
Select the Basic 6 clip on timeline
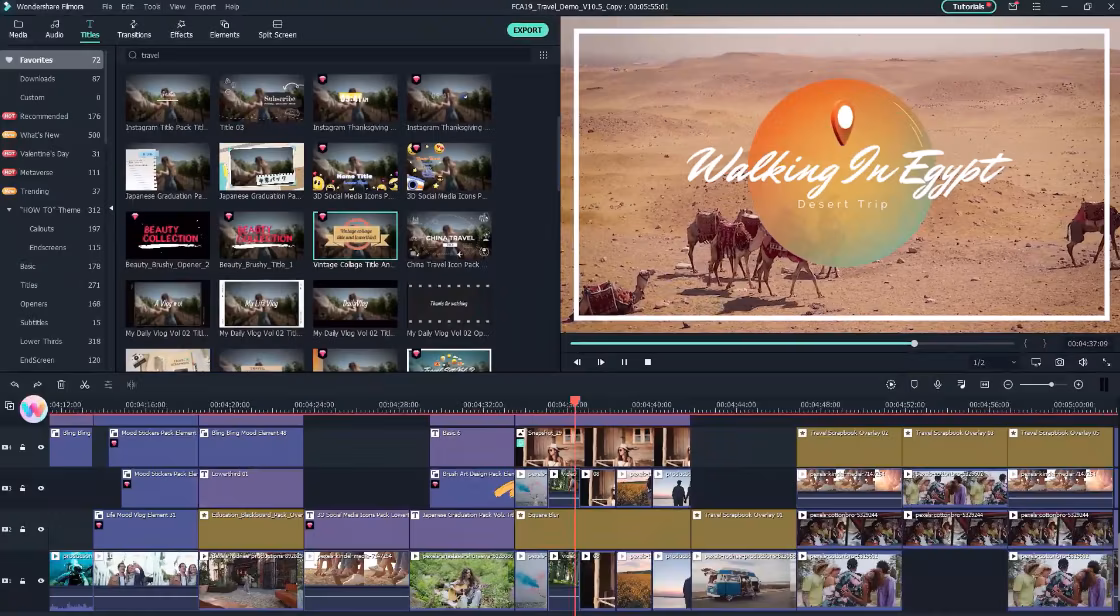[471, 447]
